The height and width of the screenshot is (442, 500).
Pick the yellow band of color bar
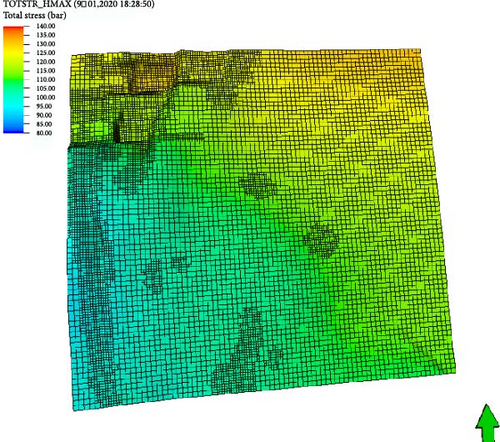coord(13,53)
